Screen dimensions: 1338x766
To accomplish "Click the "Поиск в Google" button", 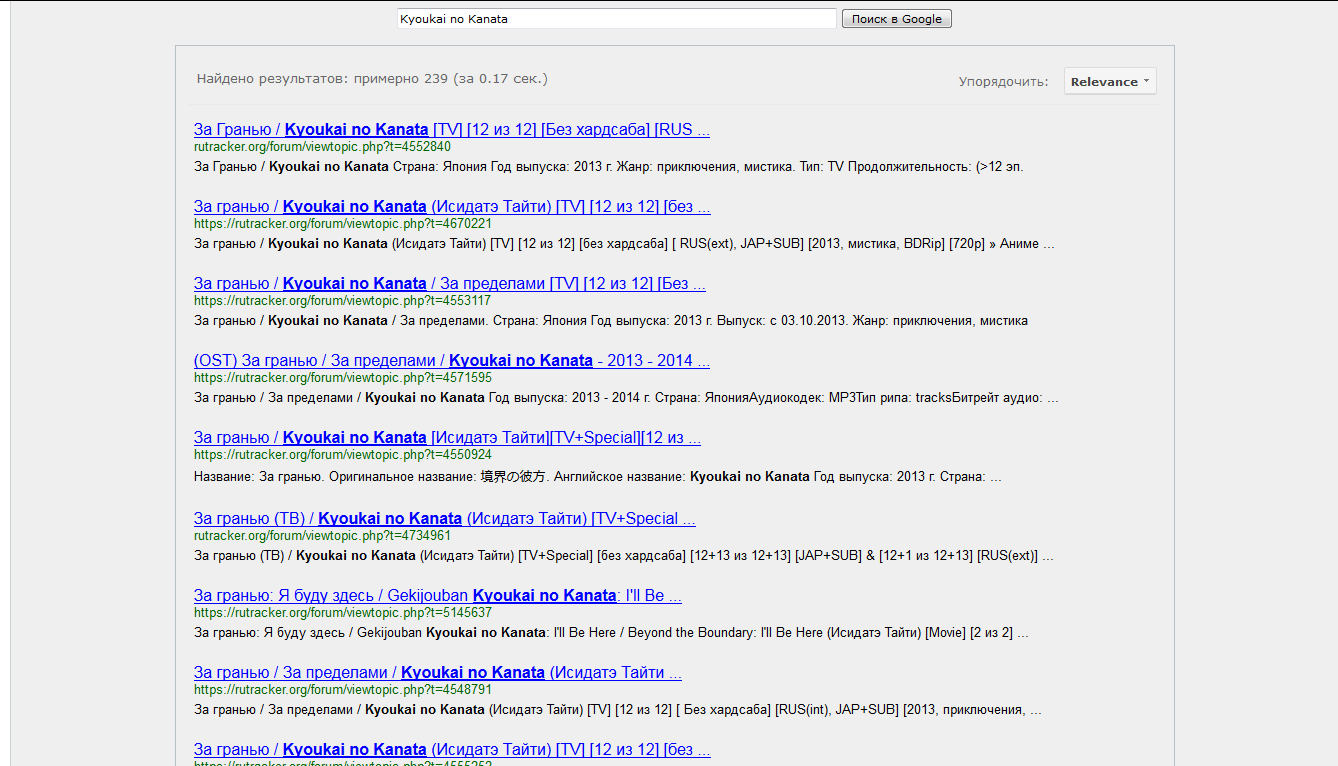I will pos(897,19).
